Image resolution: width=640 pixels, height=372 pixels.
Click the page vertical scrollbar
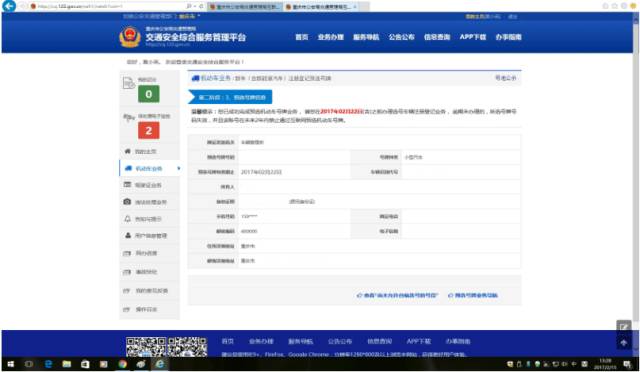(x=636, y=184)
